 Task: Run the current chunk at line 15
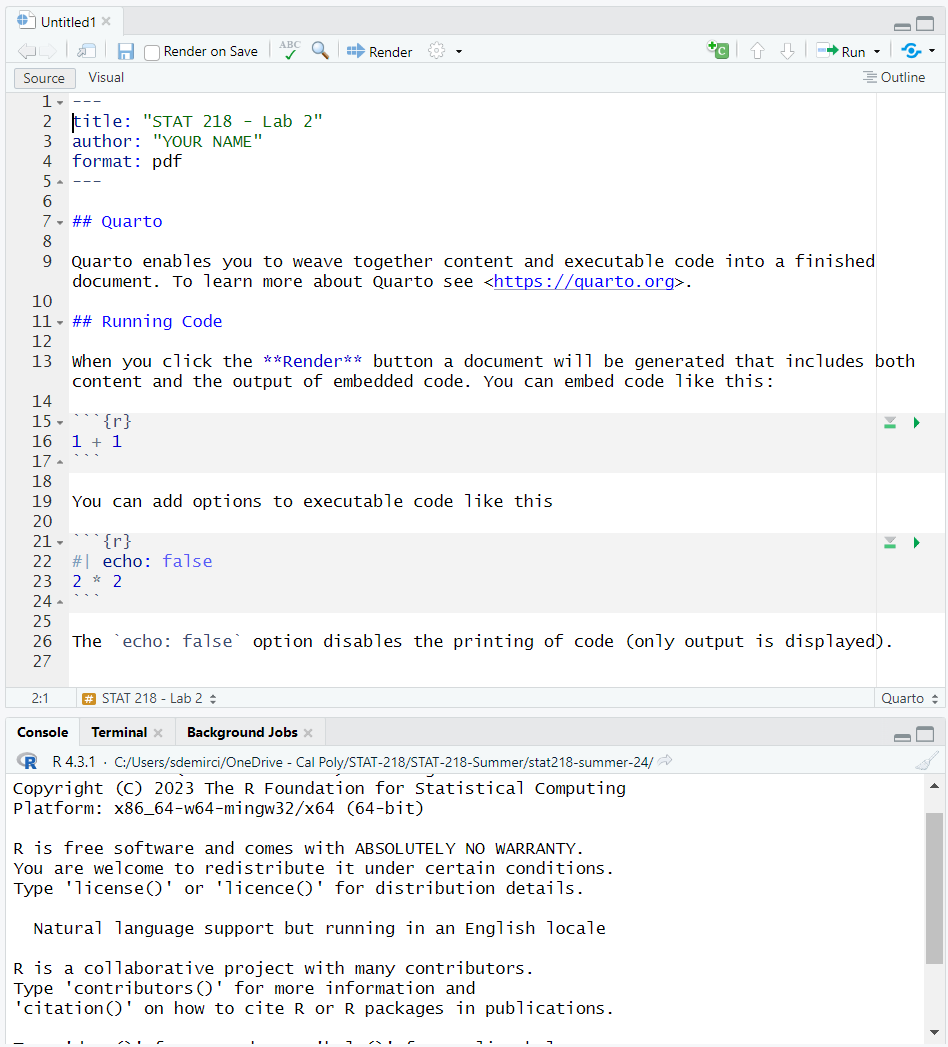point(916,423)
